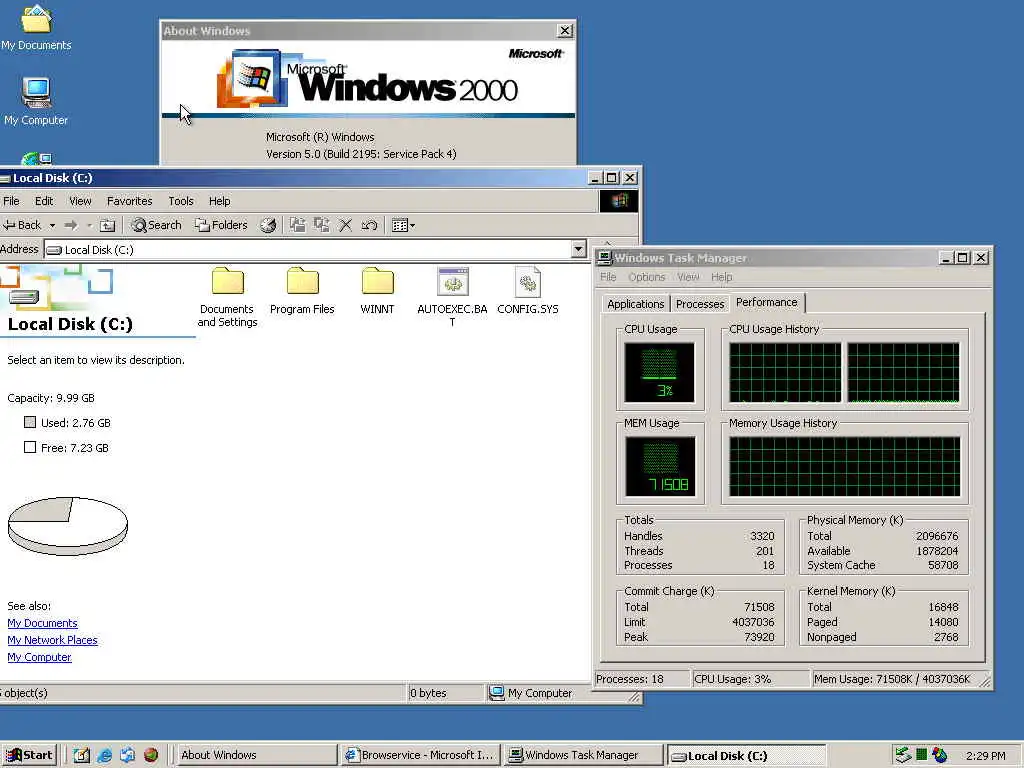
Task: Click the CPU Usage gauge showing 3%
Action: [659, 372]
